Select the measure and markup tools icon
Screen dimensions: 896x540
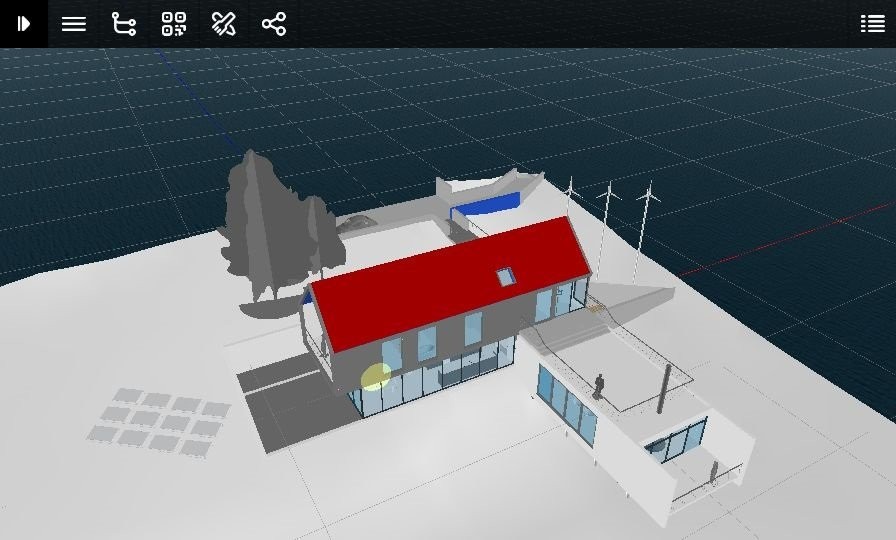point(224,24)
